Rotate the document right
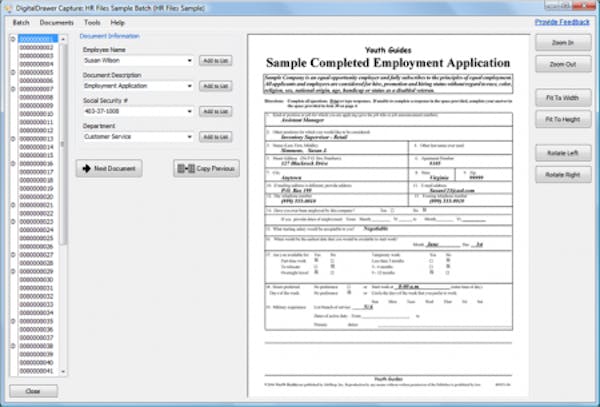The height and width of the screenshot is (407, 600). coord(563,175)
